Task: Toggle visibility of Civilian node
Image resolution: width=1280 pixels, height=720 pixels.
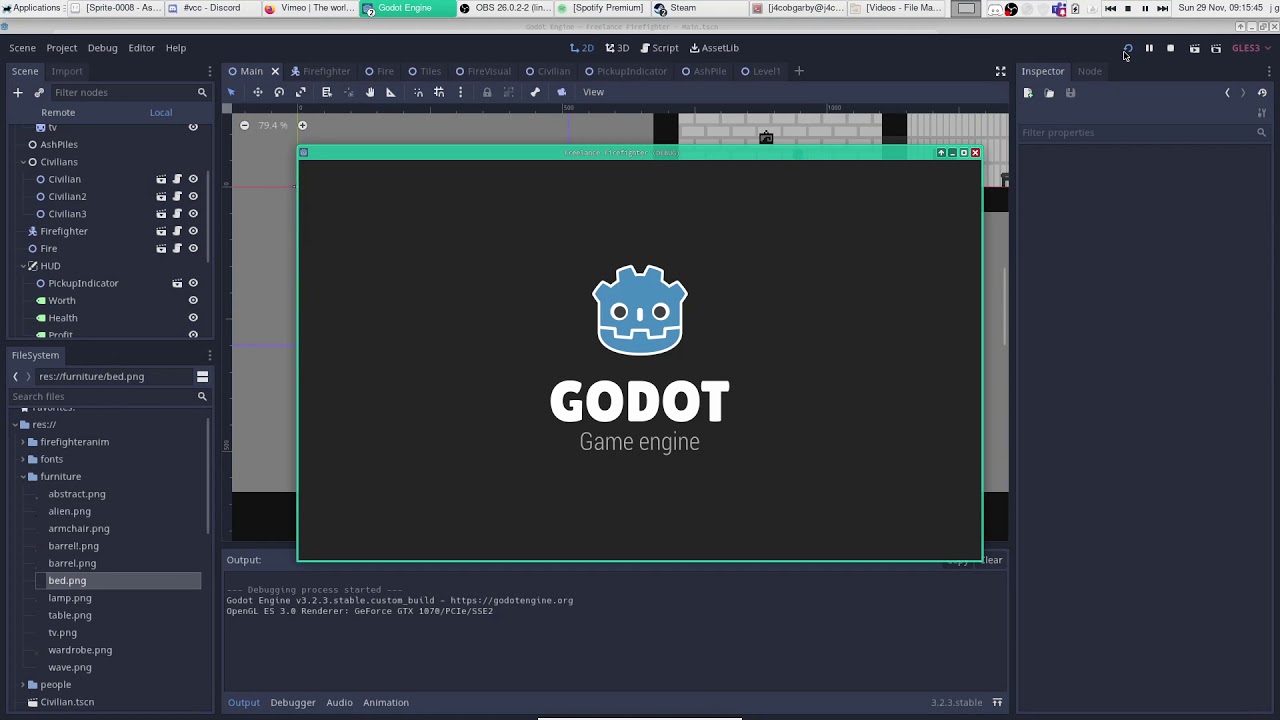Action: click(x=193, y=179)
